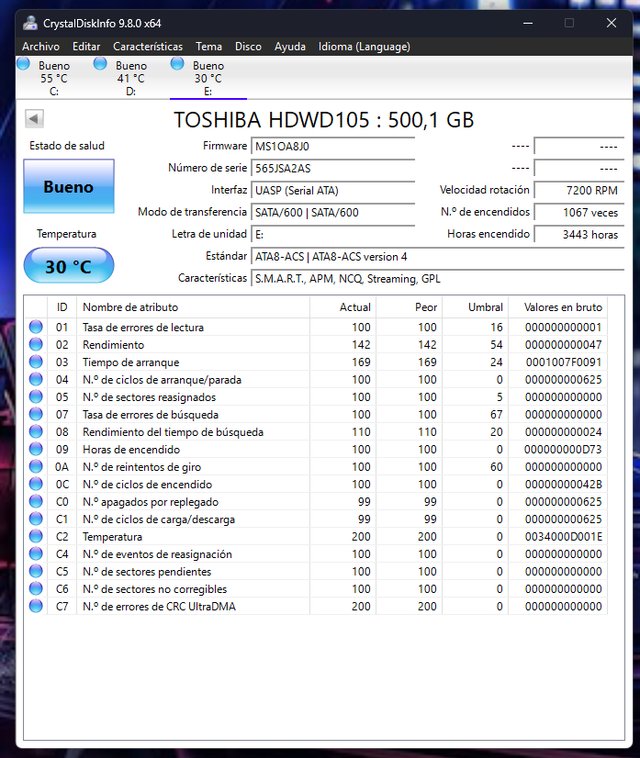Open the Archivo menu

(41, 46)
